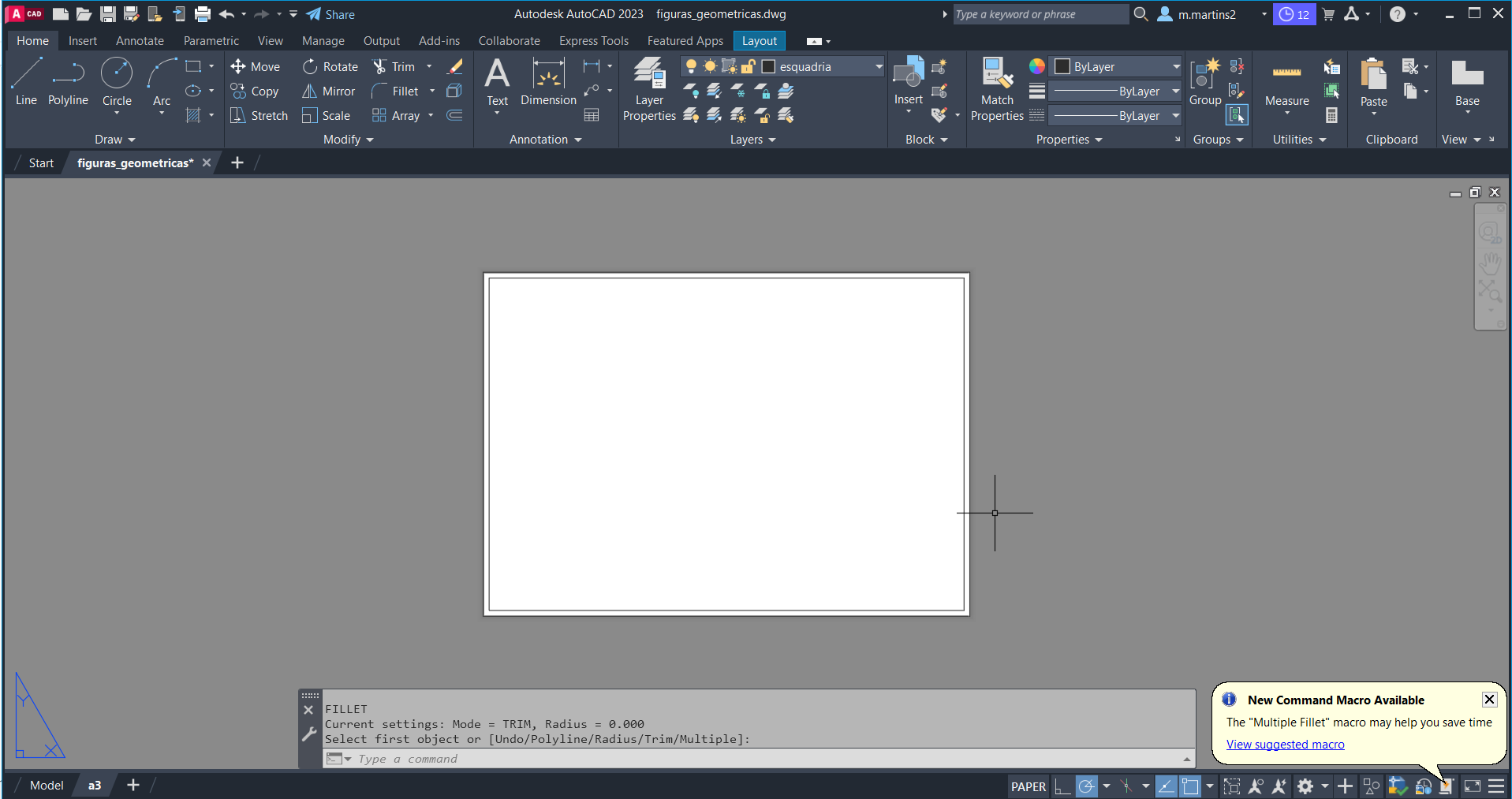Select the Circle drawing tool
The height and width of the screenshot is (799, 1512).
pyautogui.click(x=117, y=80)
